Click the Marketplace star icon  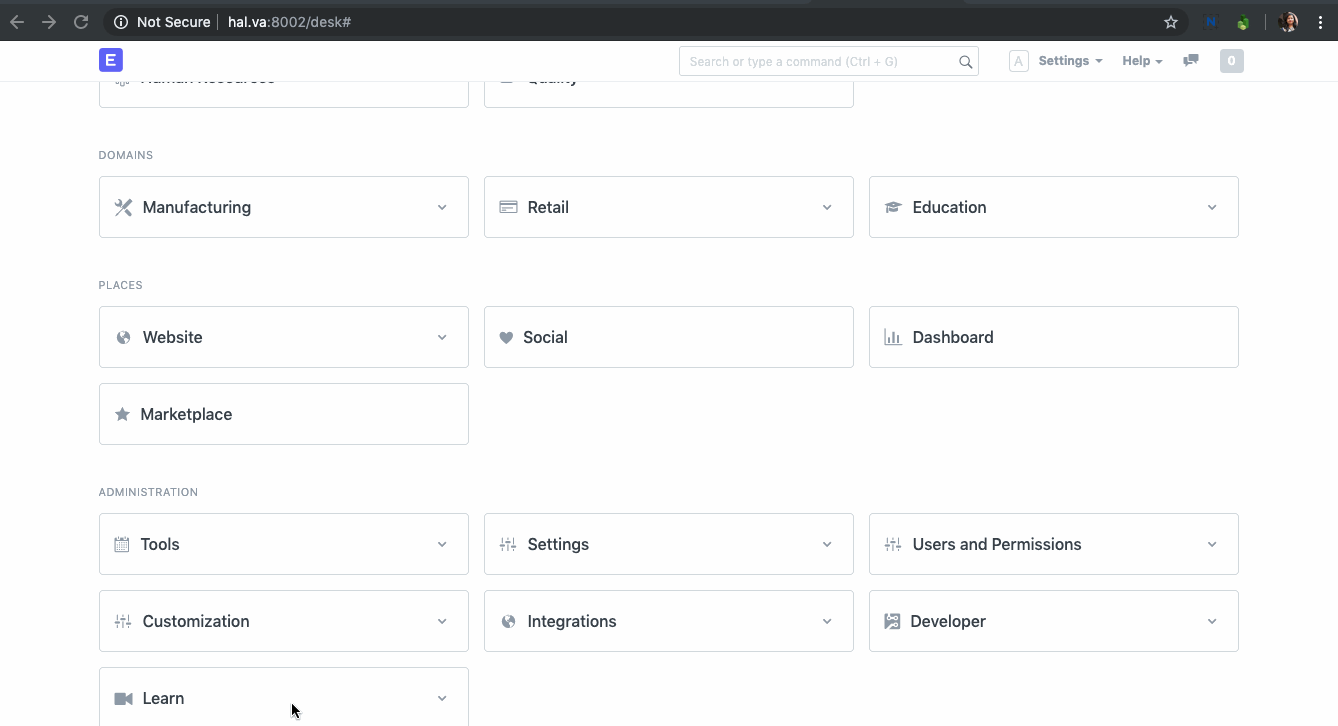coord(122,413)
